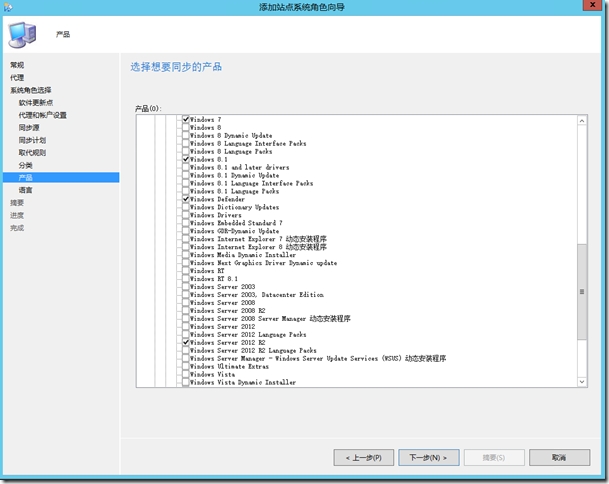Click the scrollbar up arrow in product list
This screenshot has width=609, height=484.
(x=582, y=121)
